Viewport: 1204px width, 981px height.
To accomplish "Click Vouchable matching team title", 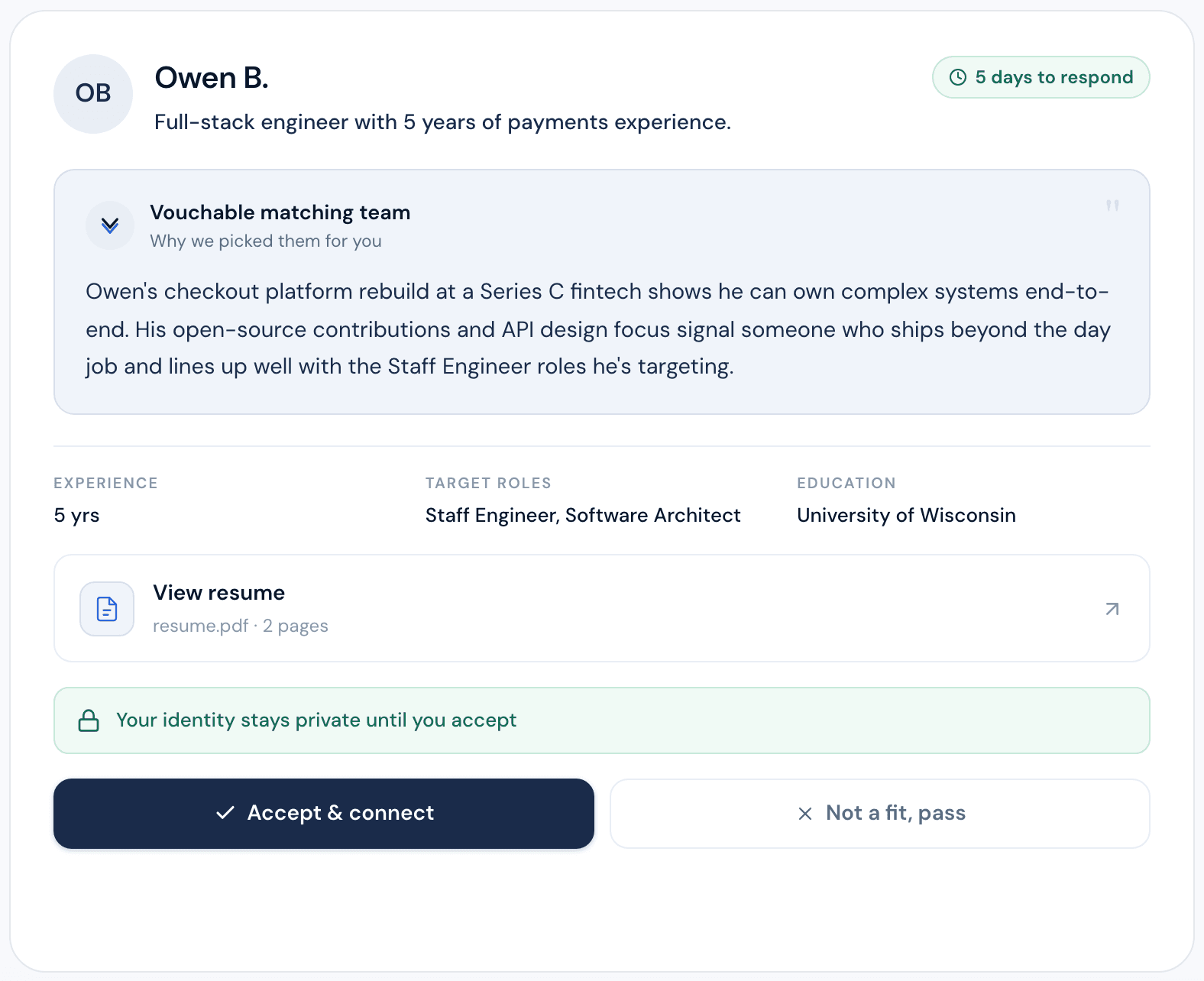I will (x=280, y=212).
